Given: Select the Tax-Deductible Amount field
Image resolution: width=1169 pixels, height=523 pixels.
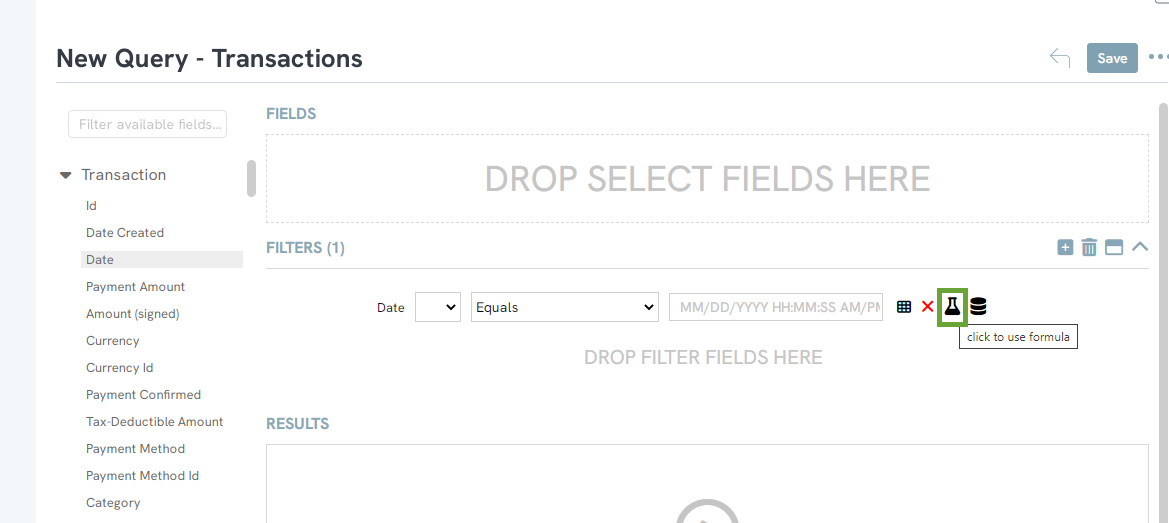Looking at the screenshot, I should point(154,422).
